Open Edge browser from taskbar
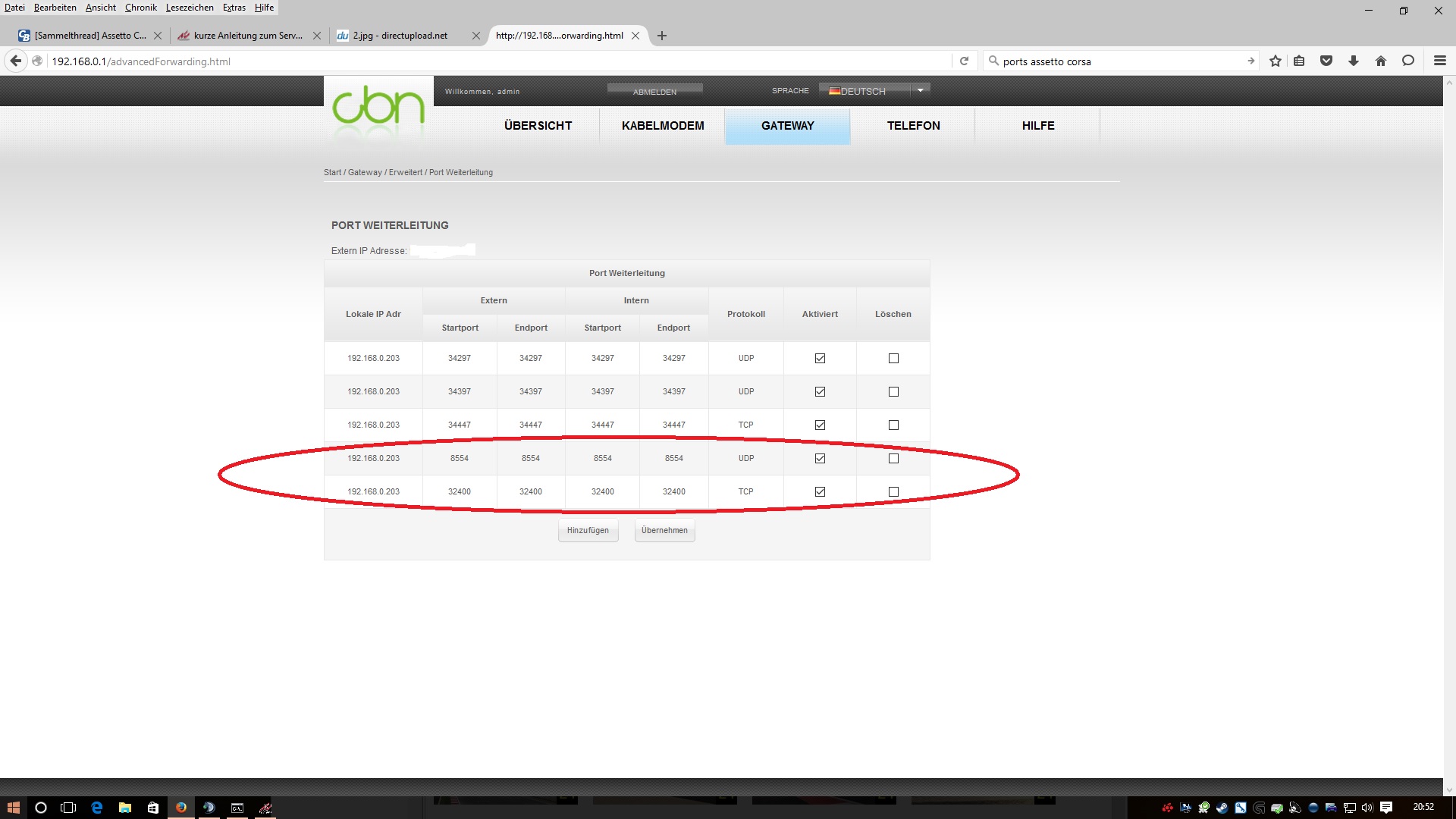Screen dimensions: 1456x819 (97, 808)
